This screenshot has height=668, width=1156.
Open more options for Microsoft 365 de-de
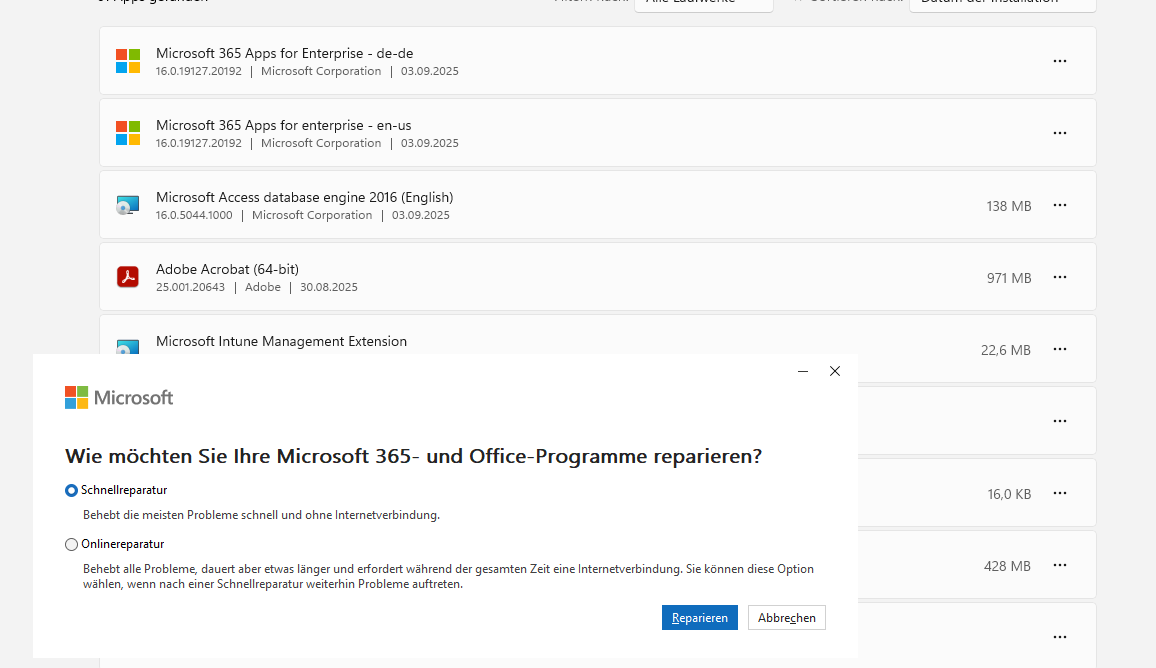point(1059,61)
